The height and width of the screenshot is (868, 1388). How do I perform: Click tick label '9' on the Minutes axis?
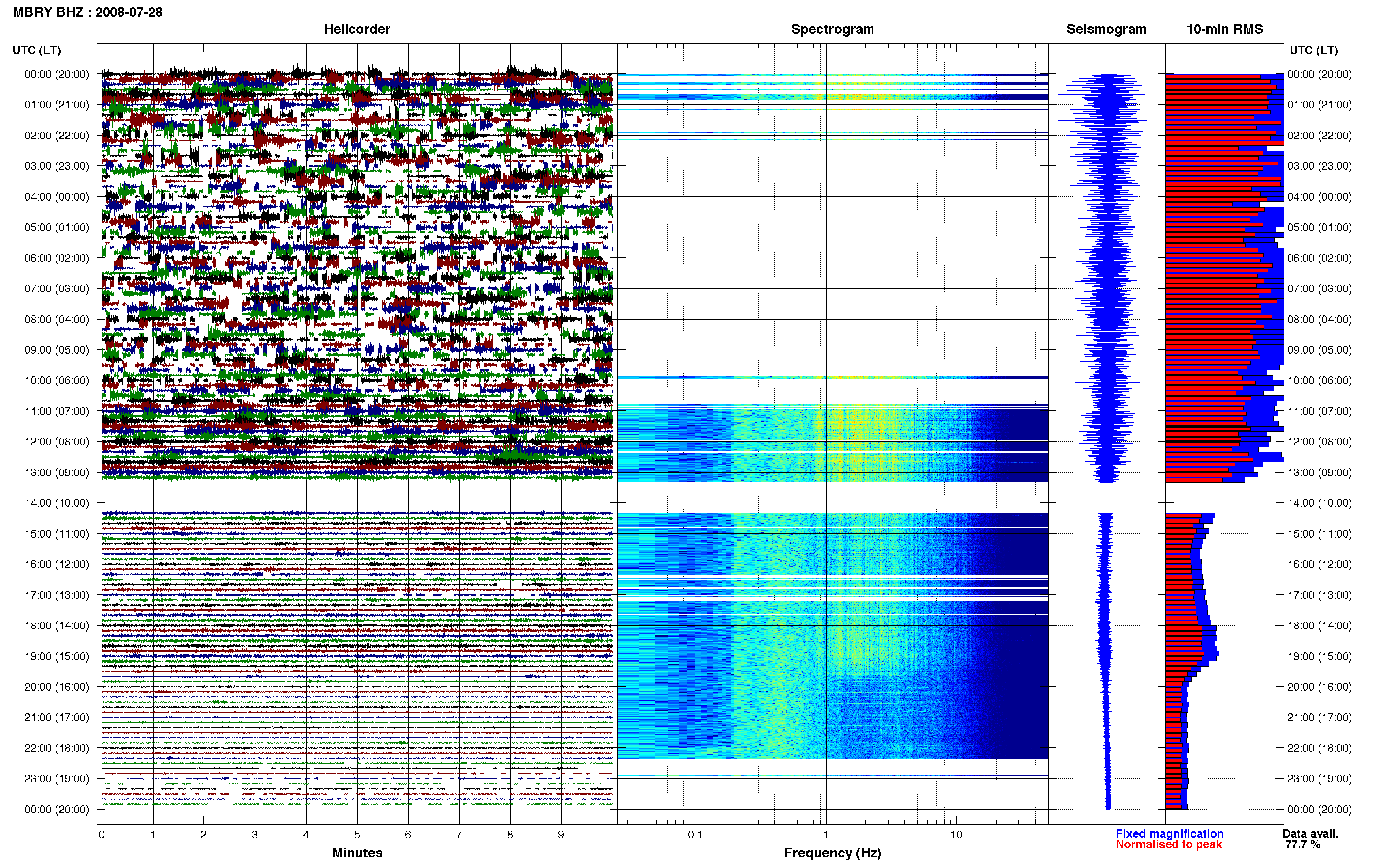point(561,835)
